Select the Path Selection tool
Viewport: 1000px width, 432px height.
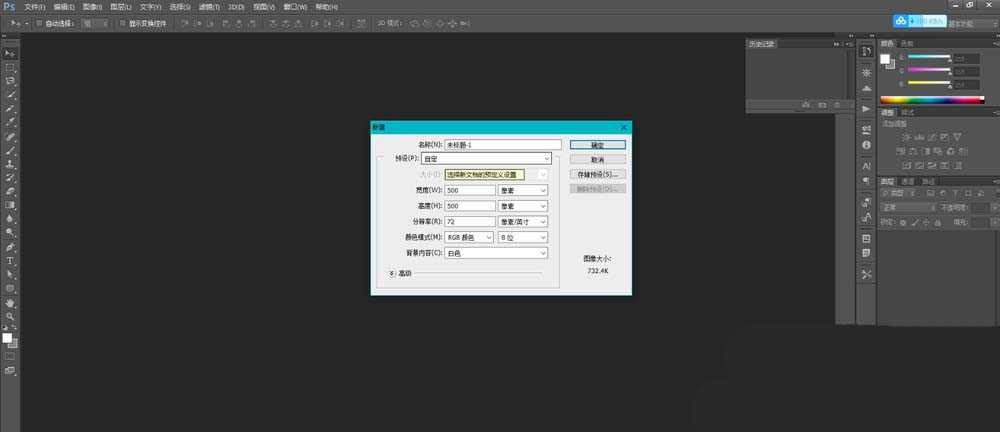point(10,274)
